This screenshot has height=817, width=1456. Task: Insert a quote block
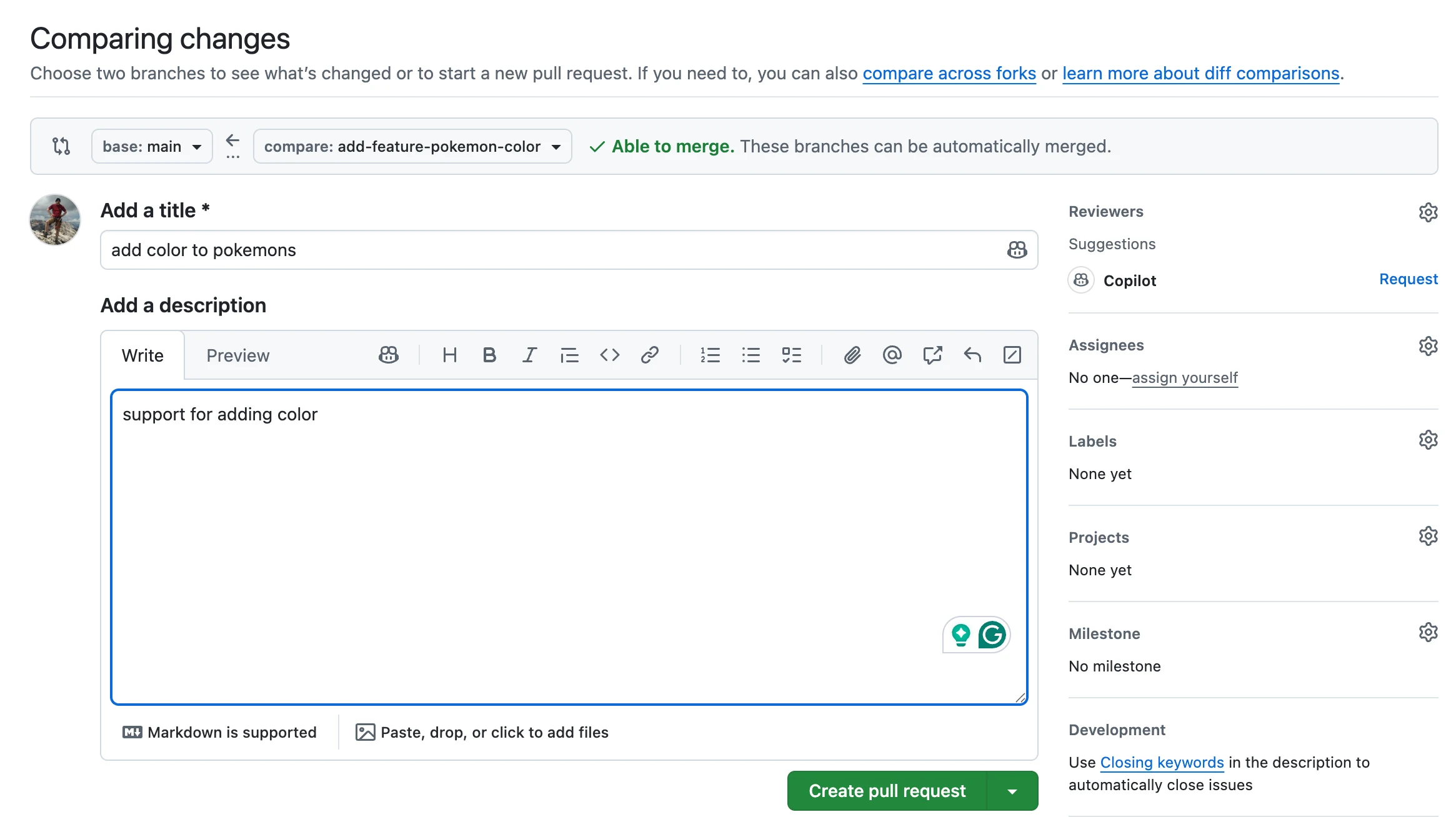(569, 355)
